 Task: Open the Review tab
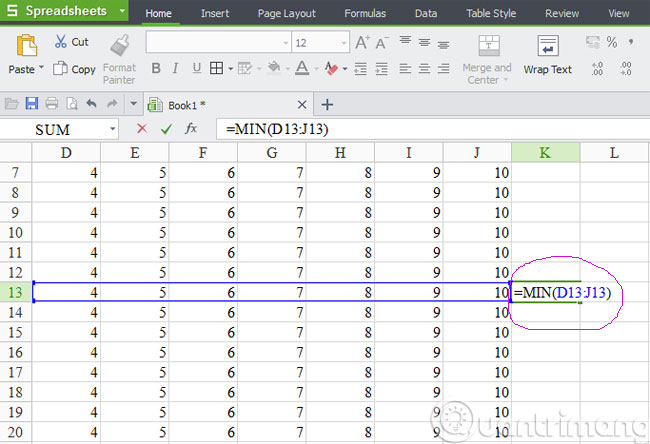[x=562, y=13]
